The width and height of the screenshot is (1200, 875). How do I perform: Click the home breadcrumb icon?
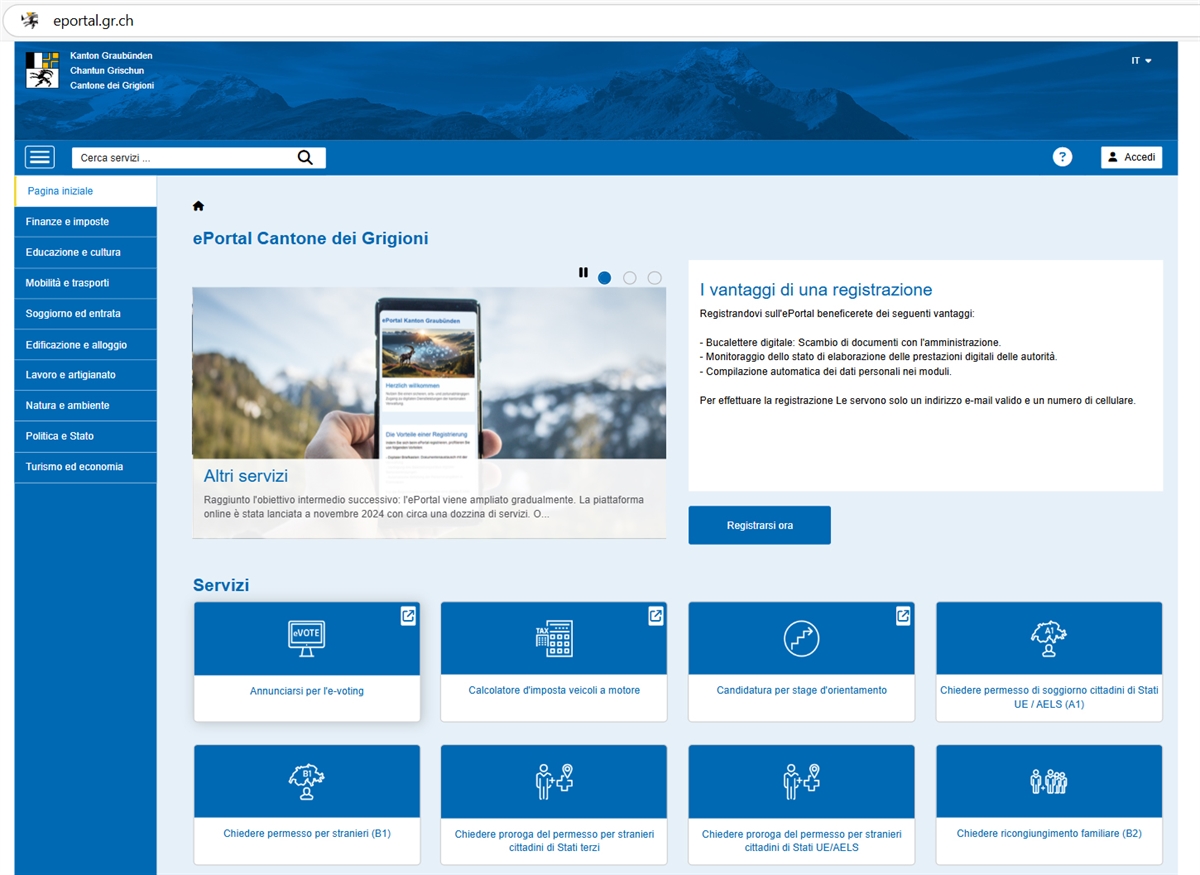pyautogui.click(x=198, y=206)
